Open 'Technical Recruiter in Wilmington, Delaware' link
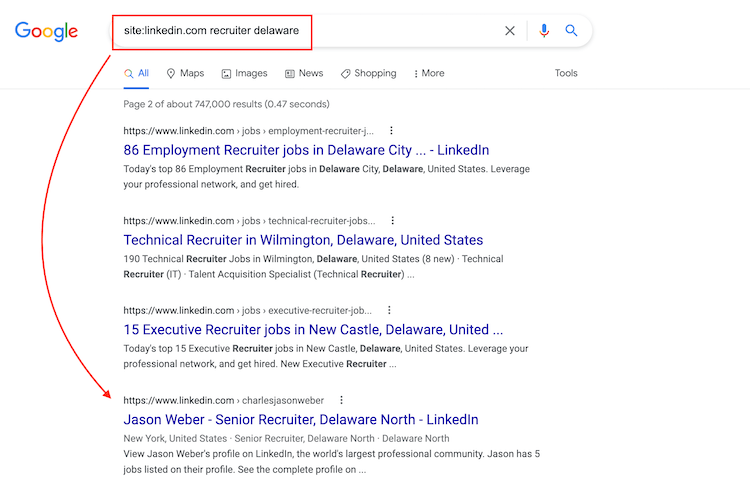The height and width of the screenshot is (484, 750). click(303, 240)
